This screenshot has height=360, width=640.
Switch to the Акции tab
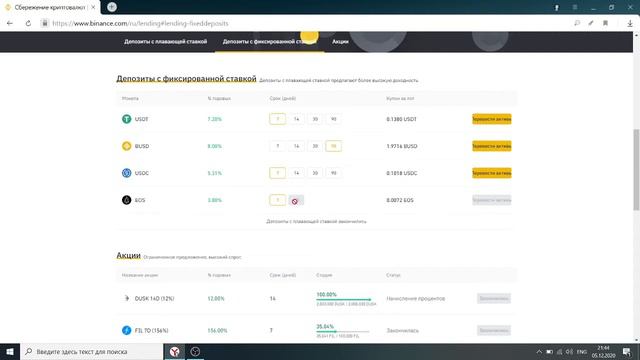click(340, 42)
